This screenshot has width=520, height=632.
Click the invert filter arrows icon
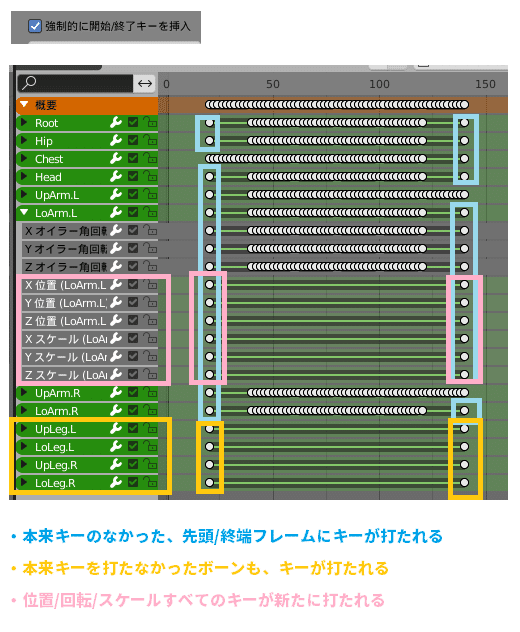(145, 83)
